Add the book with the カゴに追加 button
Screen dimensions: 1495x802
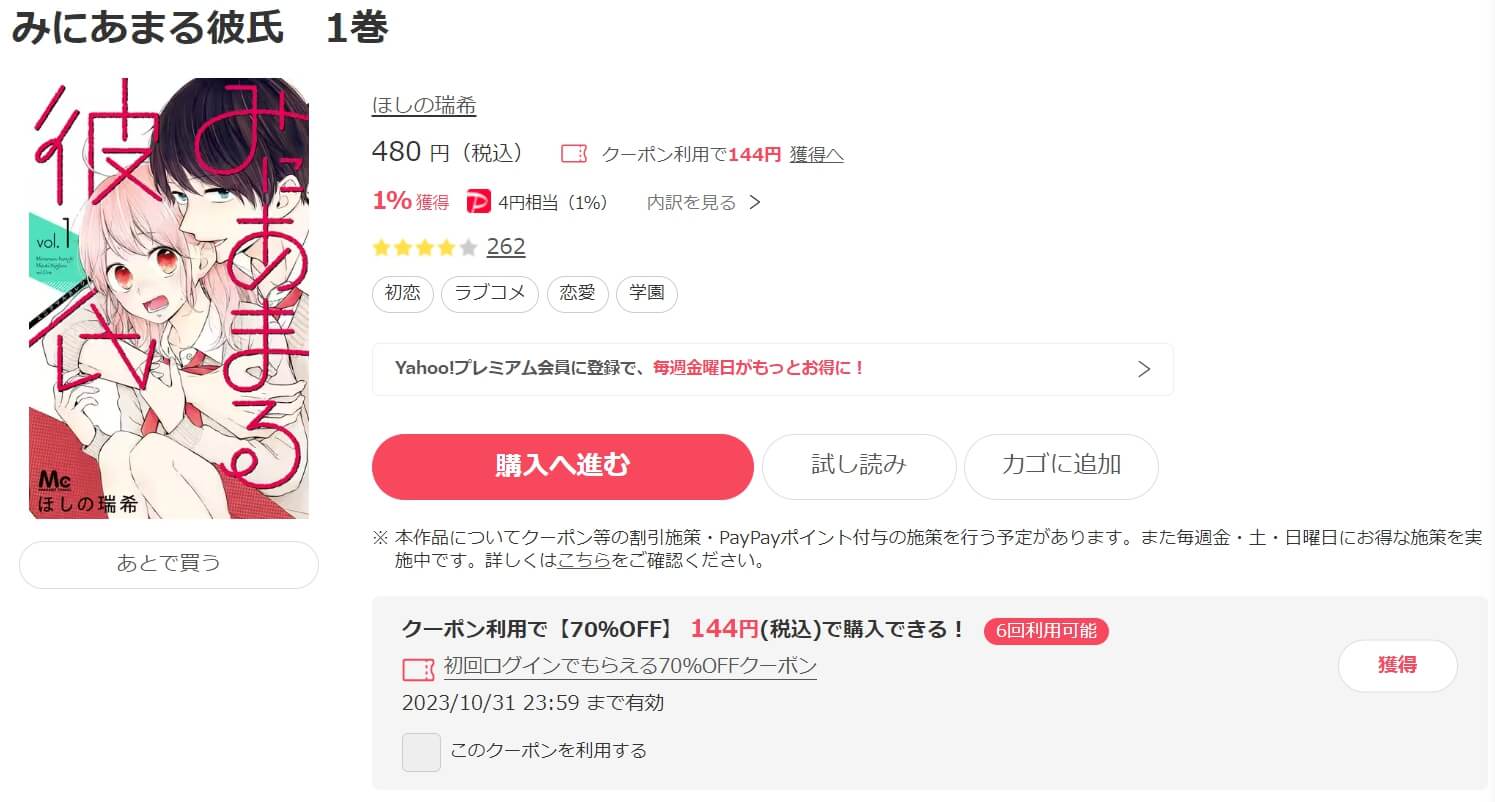[x=1061, y=466]
